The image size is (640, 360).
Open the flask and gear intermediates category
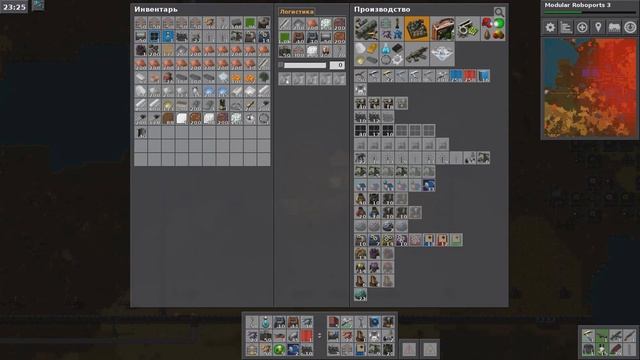391,54
